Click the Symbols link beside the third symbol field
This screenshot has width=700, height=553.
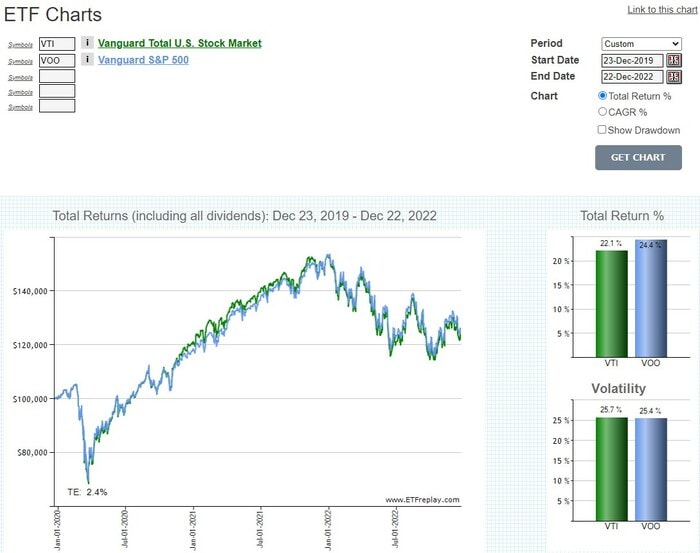pos(21,77)
